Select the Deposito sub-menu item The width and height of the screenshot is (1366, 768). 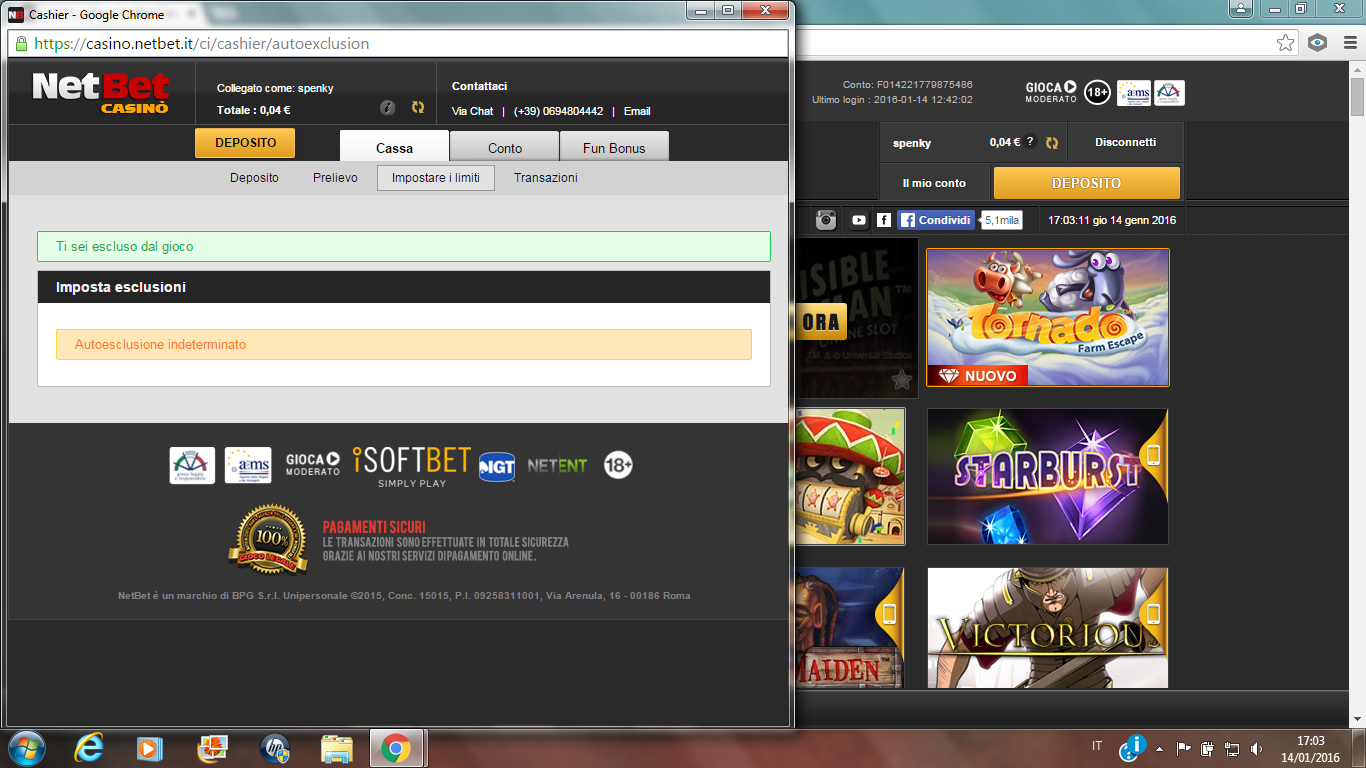click(254, 178)
